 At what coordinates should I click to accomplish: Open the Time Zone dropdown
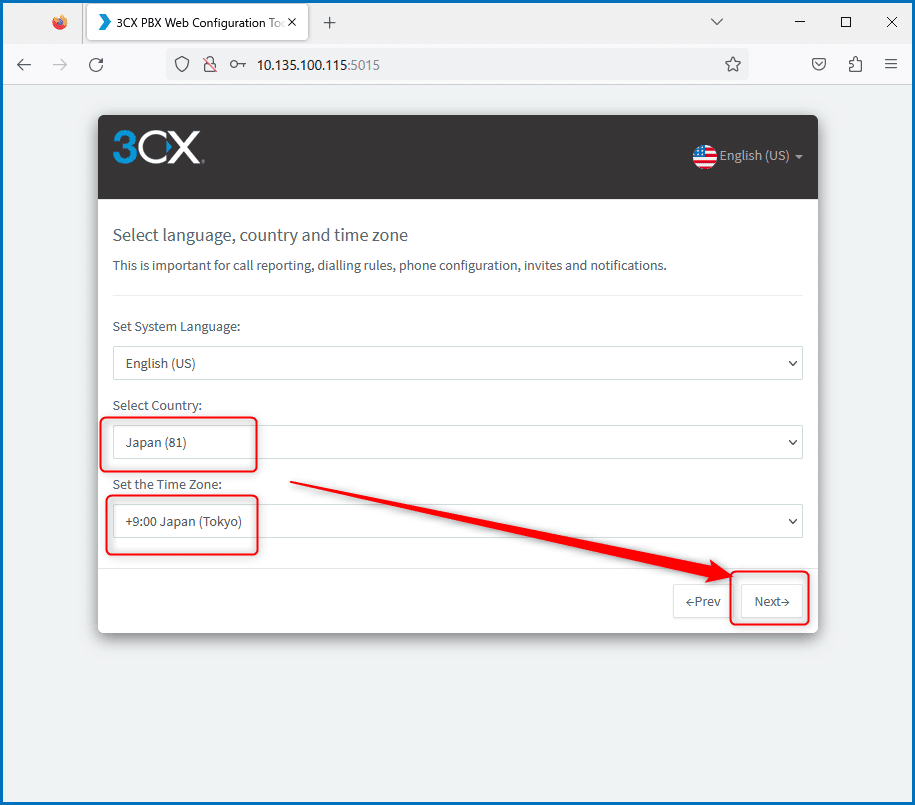[x=458, y=521]
